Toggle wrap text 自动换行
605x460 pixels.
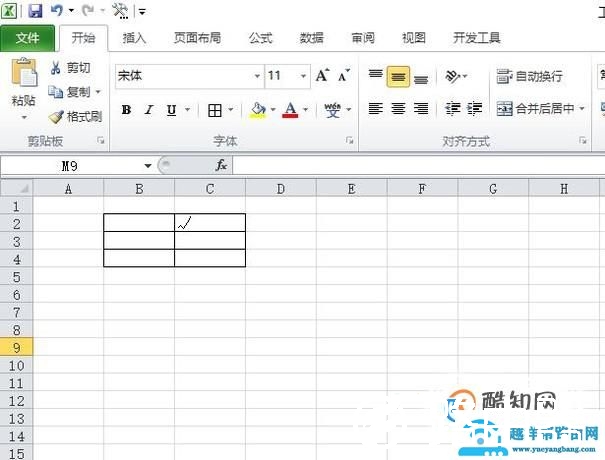point(529,76)
